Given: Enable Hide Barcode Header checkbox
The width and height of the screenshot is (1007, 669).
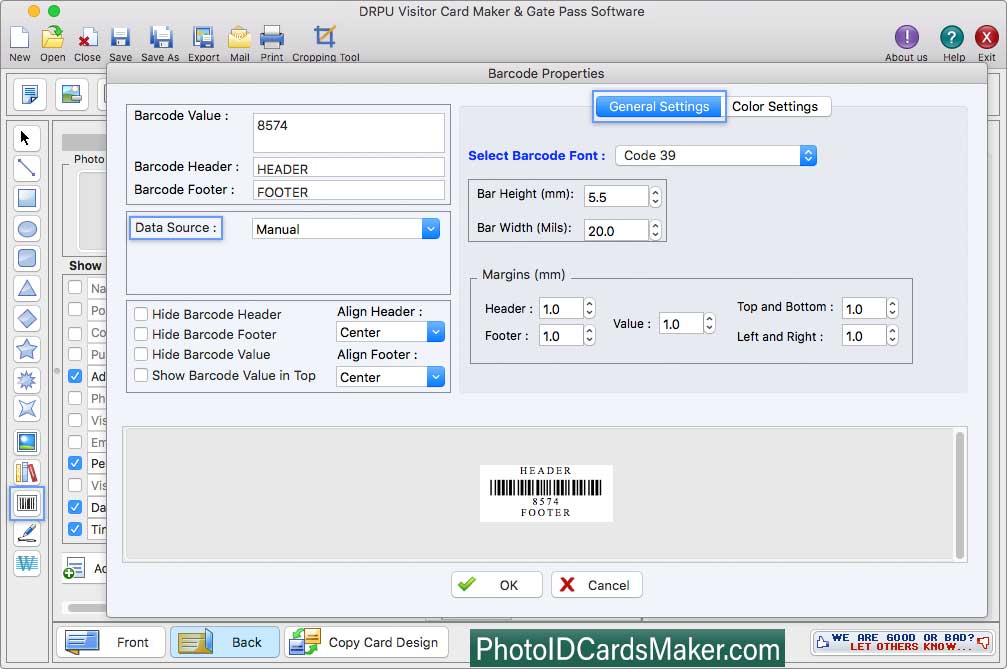Looking at the screenshot, I should click(x=141, y=314).
